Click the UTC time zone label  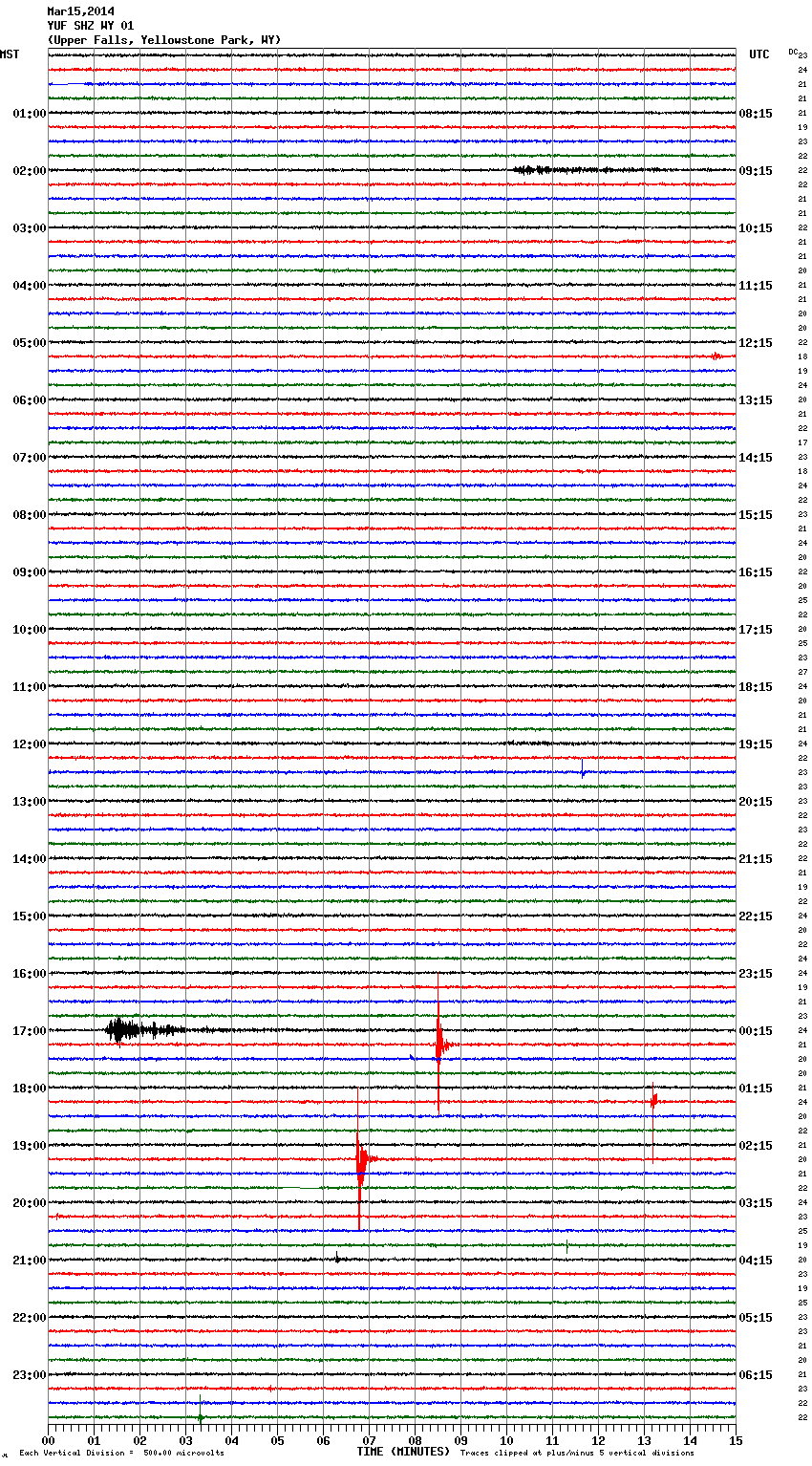759,54
